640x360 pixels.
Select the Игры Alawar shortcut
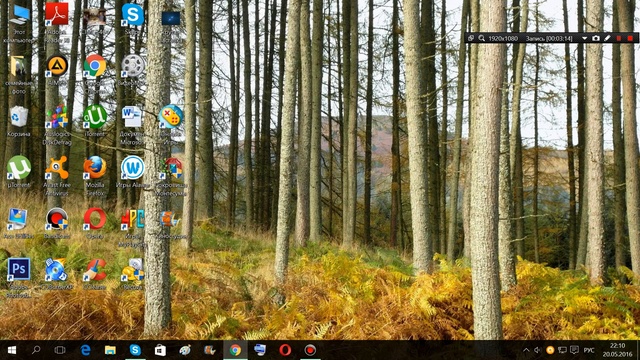click(132, 171)
